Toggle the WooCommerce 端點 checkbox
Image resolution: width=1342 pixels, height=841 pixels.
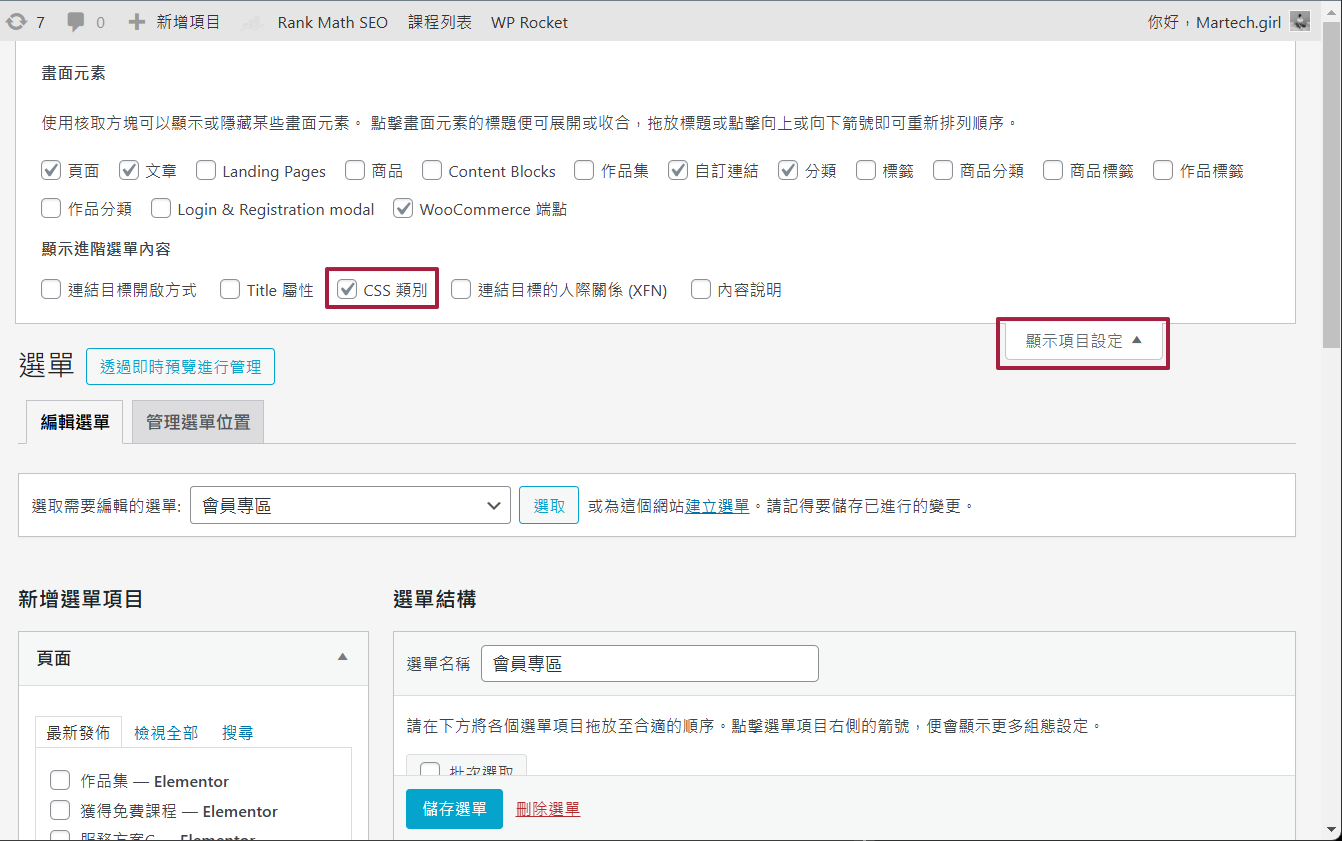coord(403,209)
